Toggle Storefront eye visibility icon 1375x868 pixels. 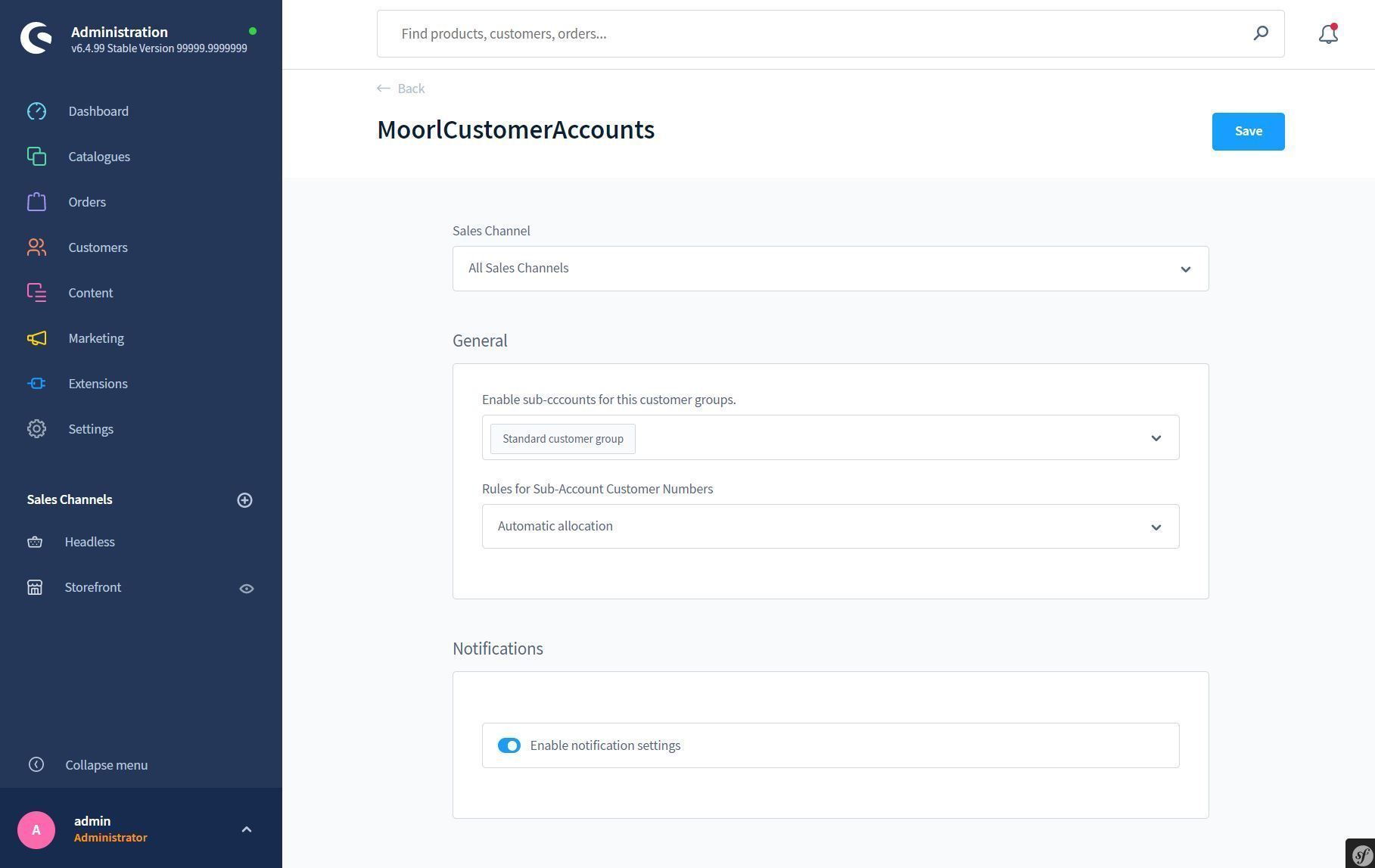[x=247, y=588]
